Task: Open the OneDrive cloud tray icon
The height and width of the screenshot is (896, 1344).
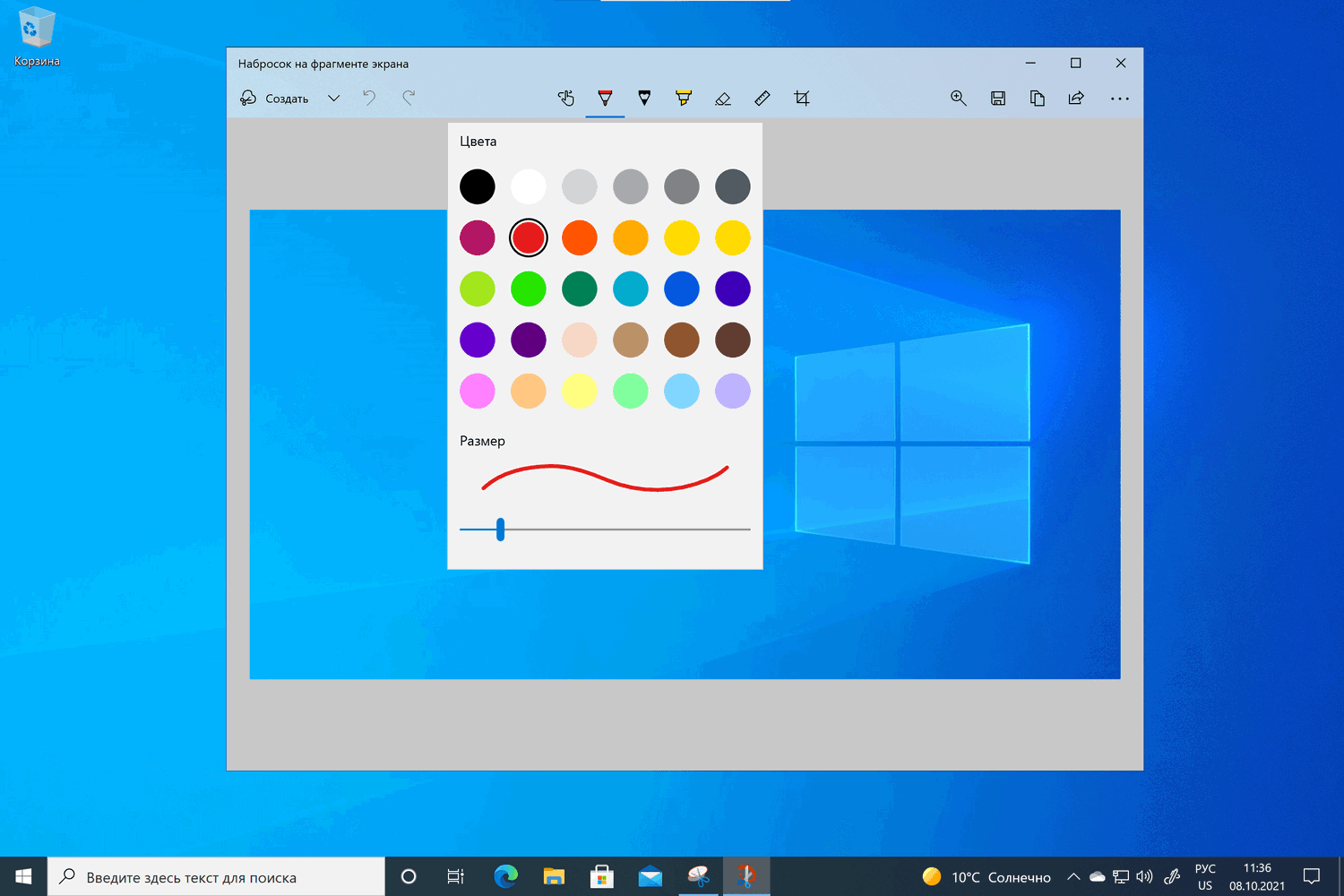Action: click(1097, 876)
